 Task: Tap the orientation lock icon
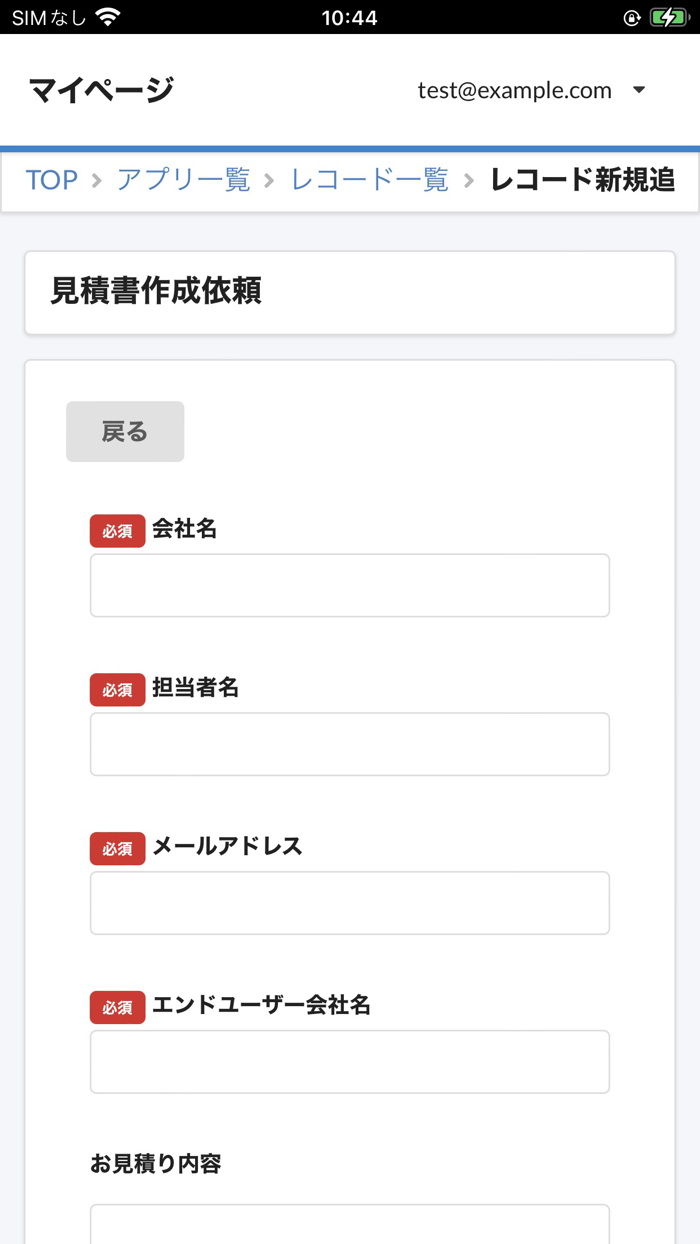(x=631, y=17)
